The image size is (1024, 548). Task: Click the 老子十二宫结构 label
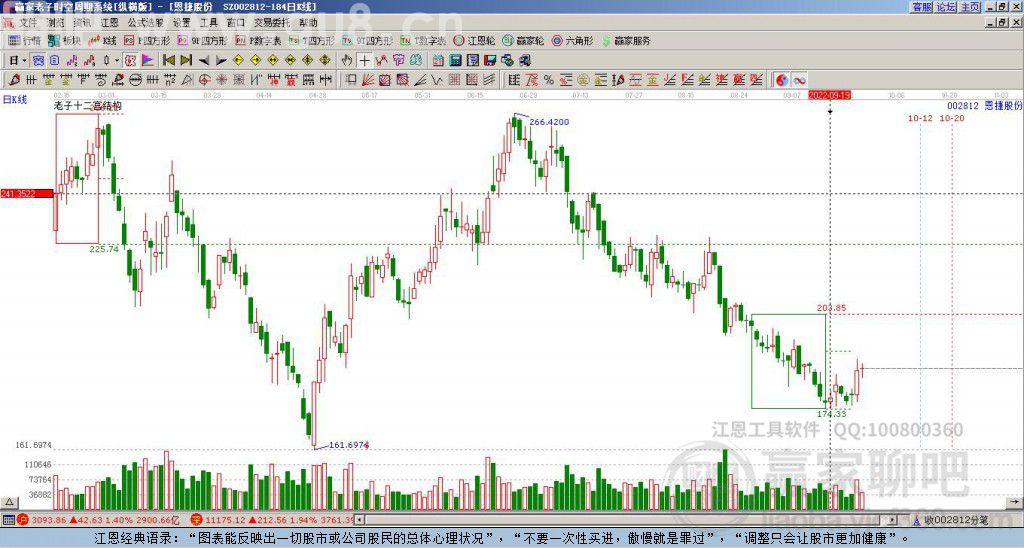pyautogui.click(x=88, y=106)
